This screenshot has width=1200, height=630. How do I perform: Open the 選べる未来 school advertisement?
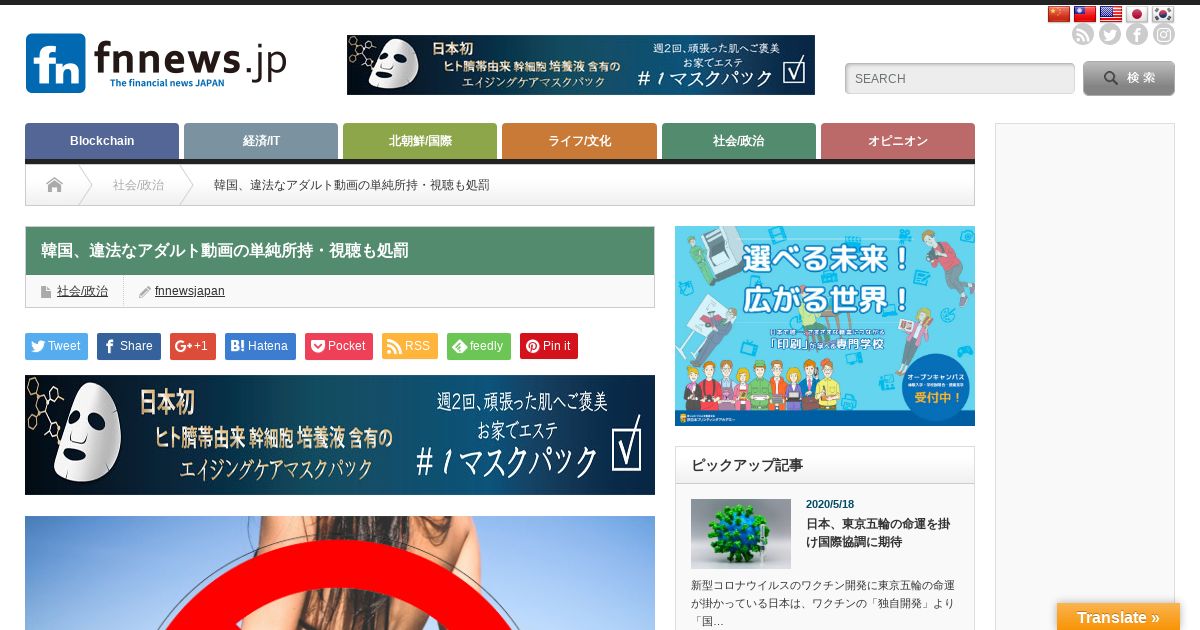[x=825, y=326]
